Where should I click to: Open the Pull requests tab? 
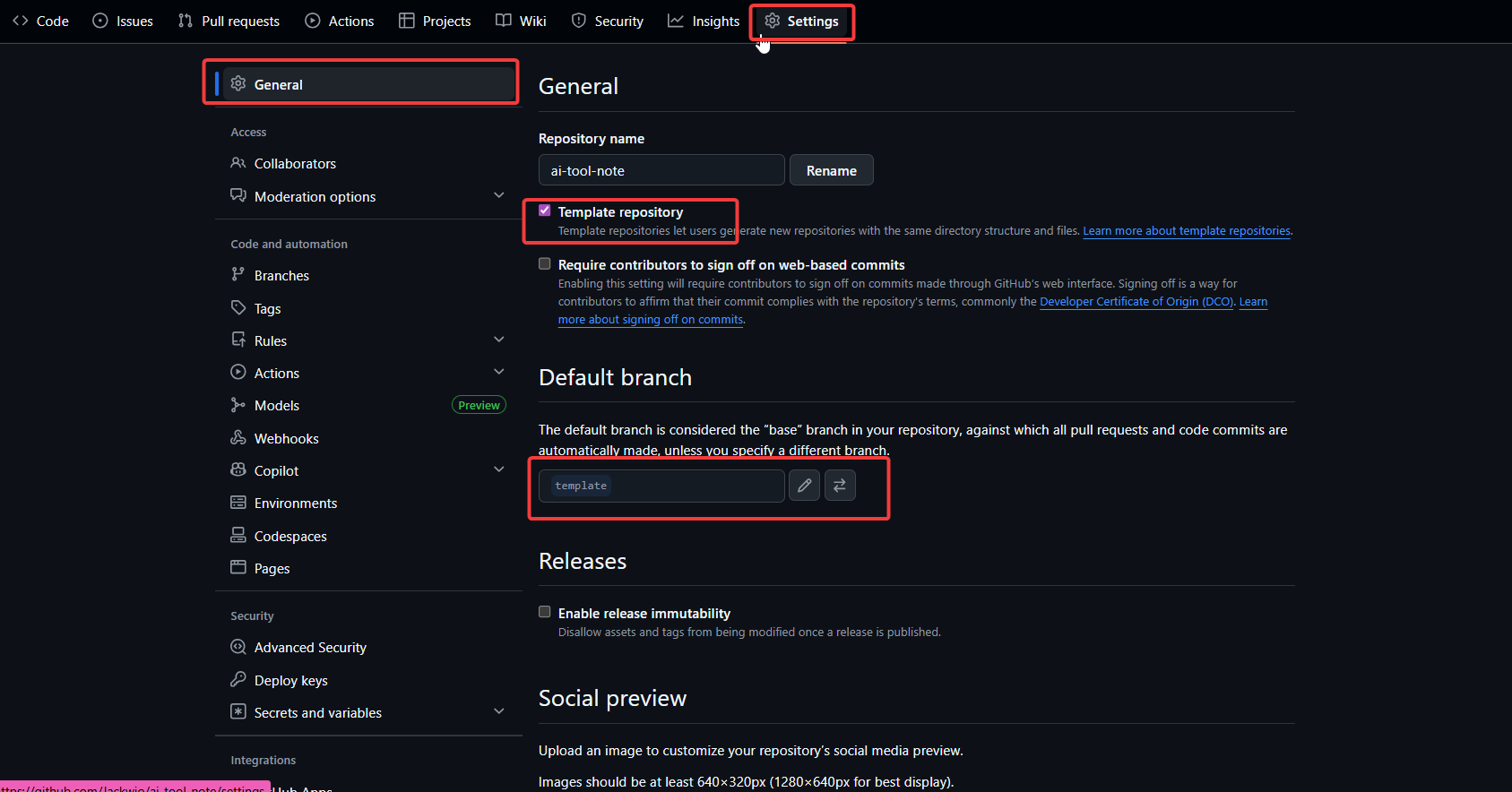[229, 21]
